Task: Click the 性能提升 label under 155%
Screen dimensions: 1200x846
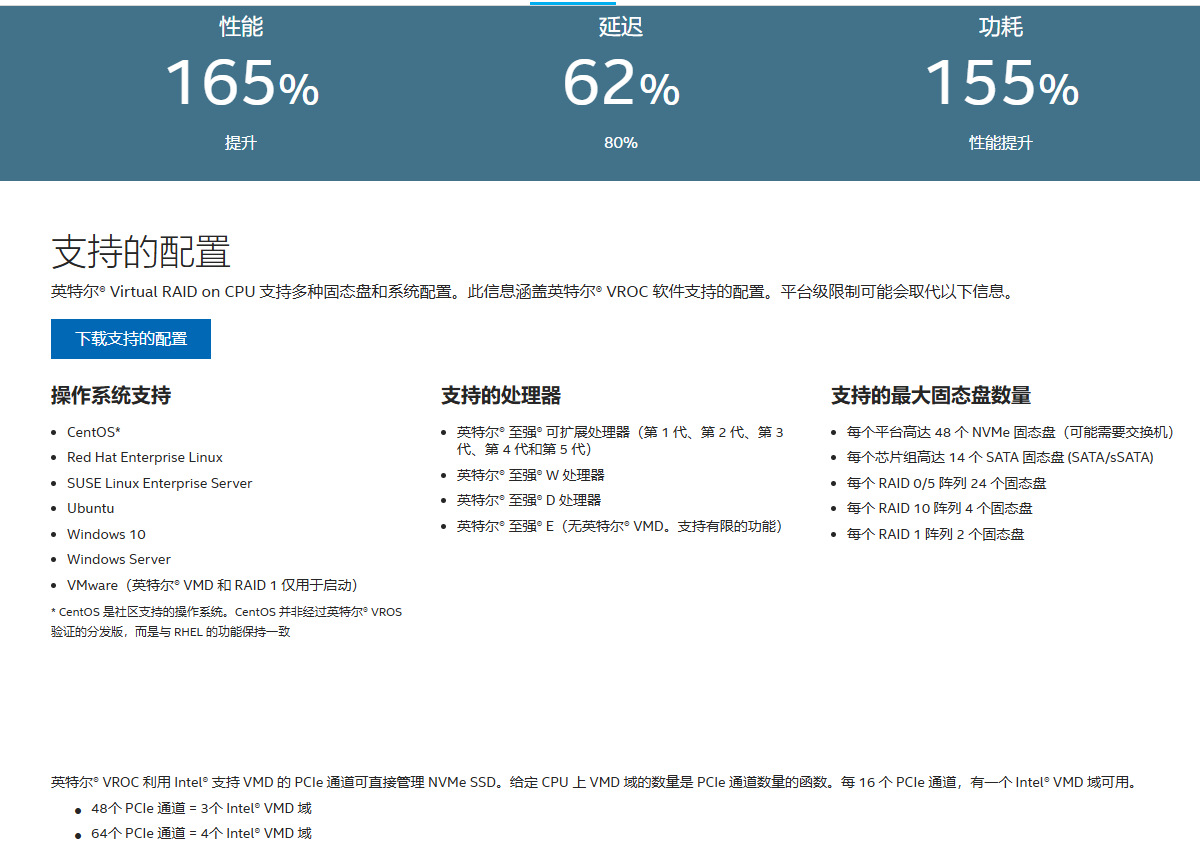Action: point(1001,143)
